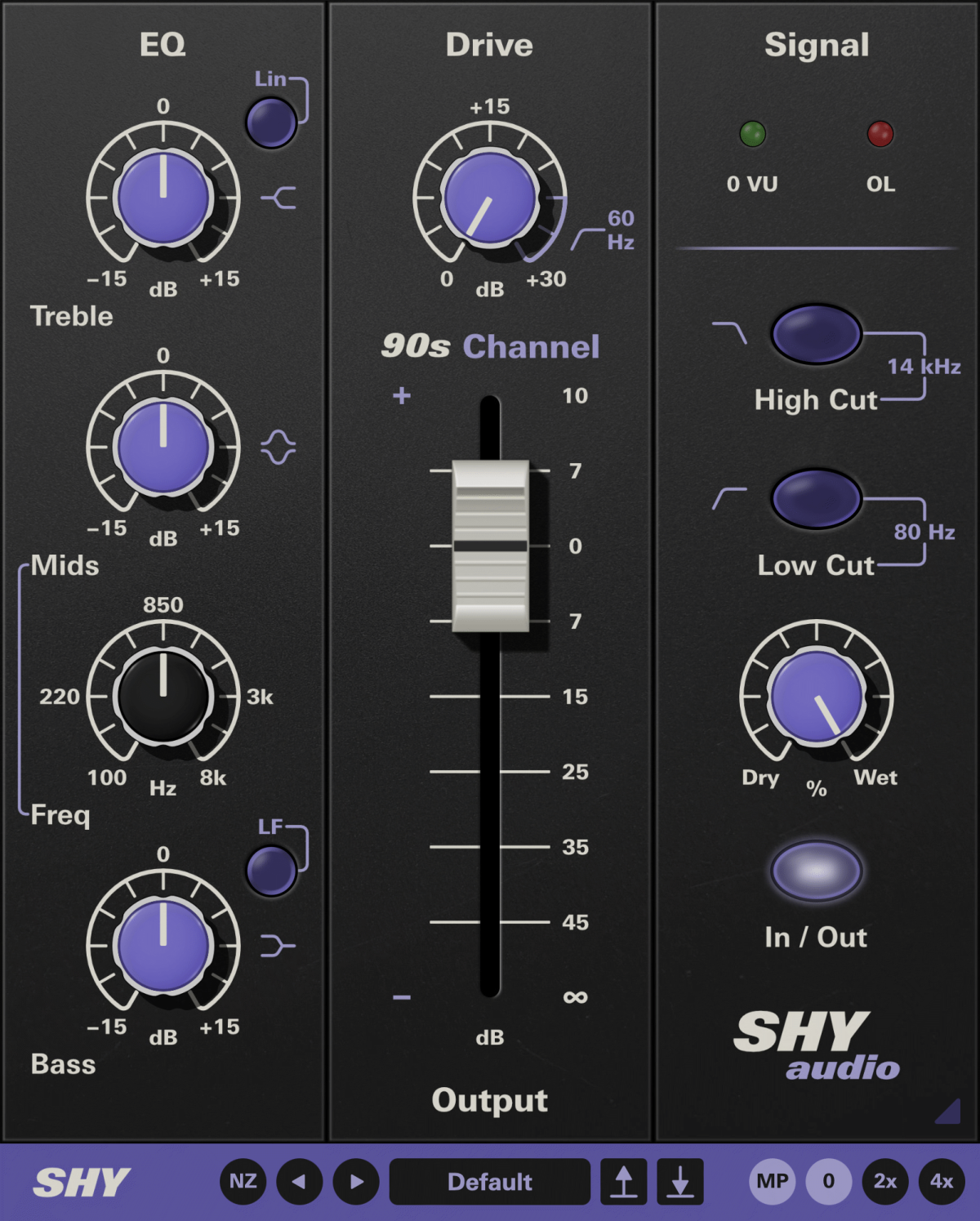980x1221 pixels.
Task: Toggle the In / Out bypass button
Action: point(816,871)
